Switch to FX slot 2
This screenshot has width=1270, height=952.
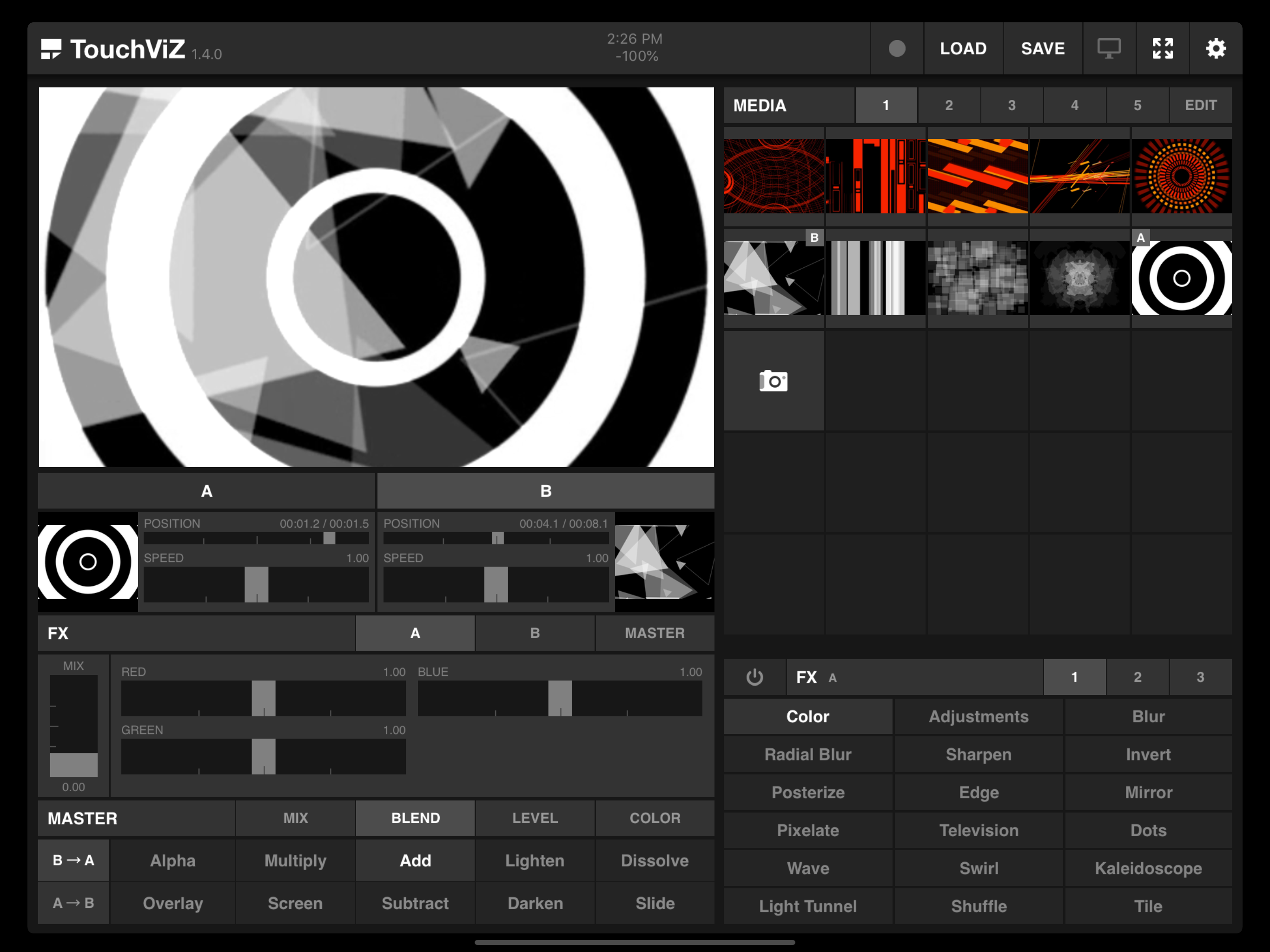coord(1137,678)
